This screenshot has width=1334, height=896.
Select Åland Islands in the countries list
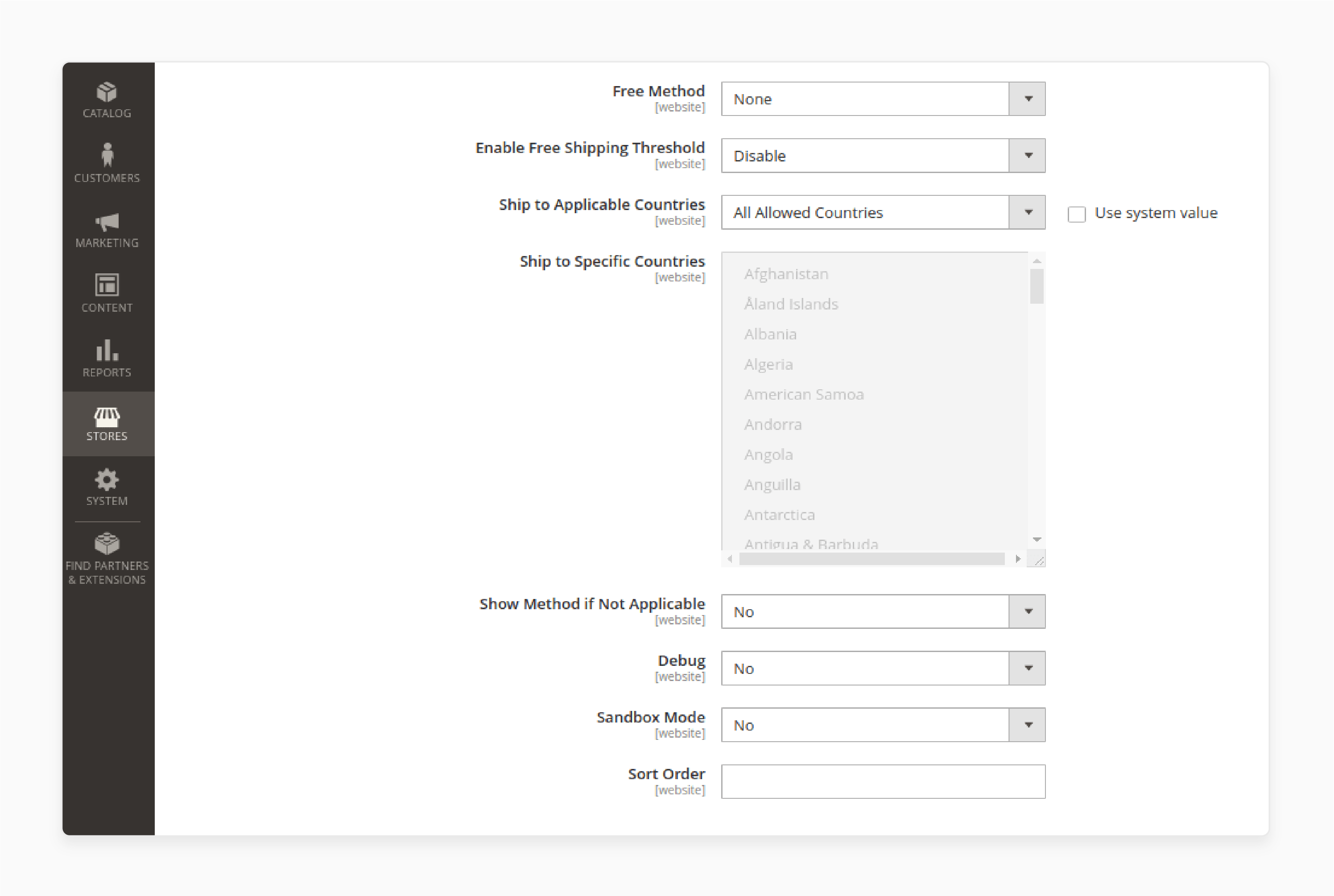pos(791,304)
